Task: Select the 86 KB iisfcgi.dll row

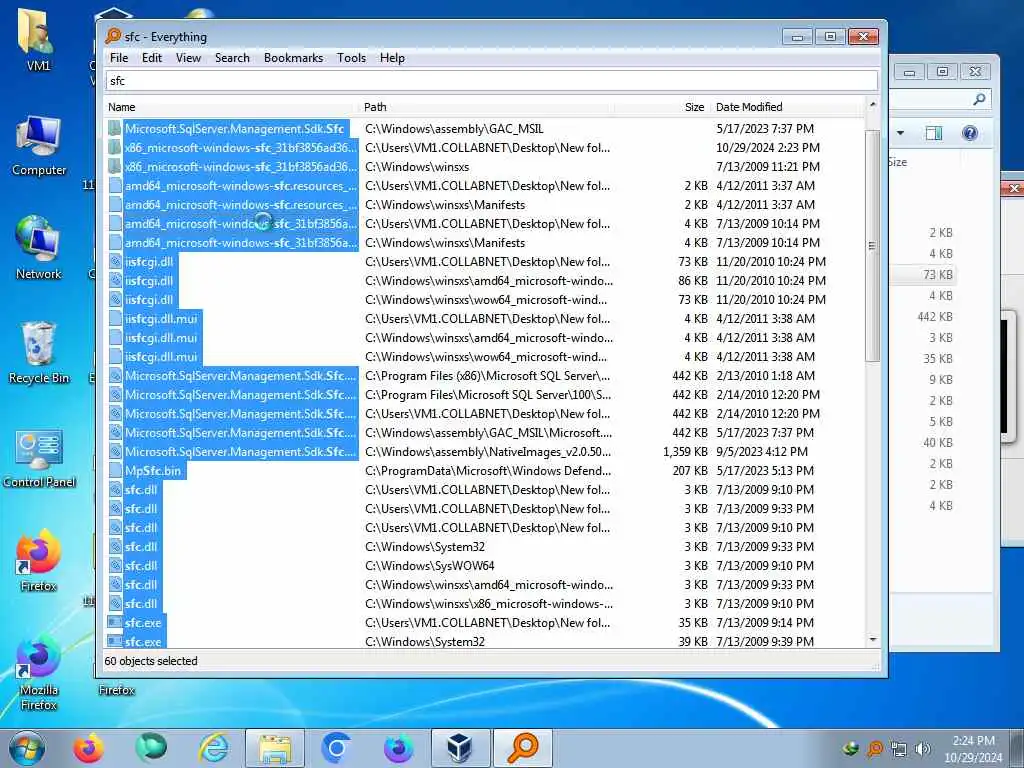Action: tap(483, 281)
